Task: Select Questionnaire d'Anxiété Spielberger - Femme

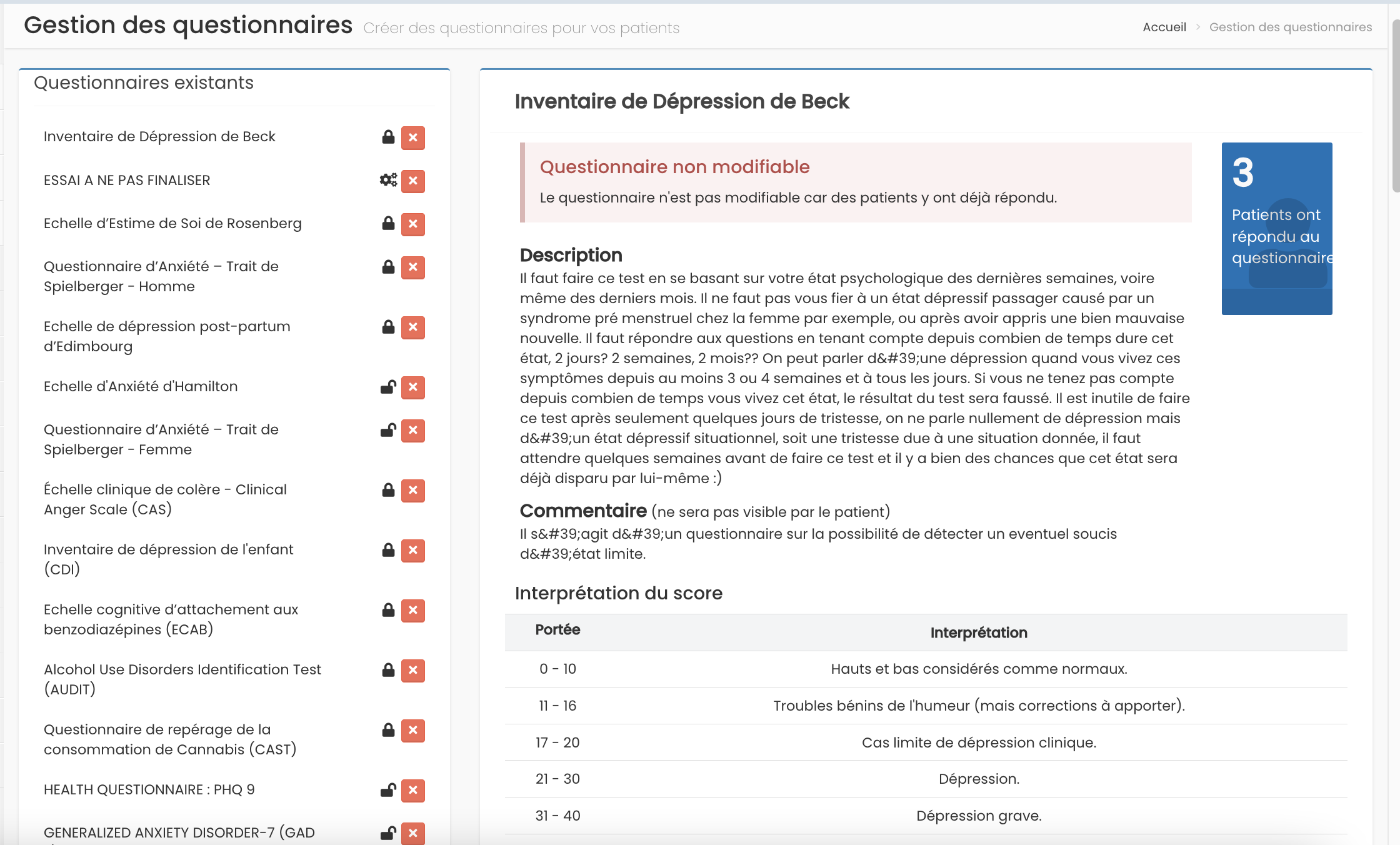Action: click(161, 439)
